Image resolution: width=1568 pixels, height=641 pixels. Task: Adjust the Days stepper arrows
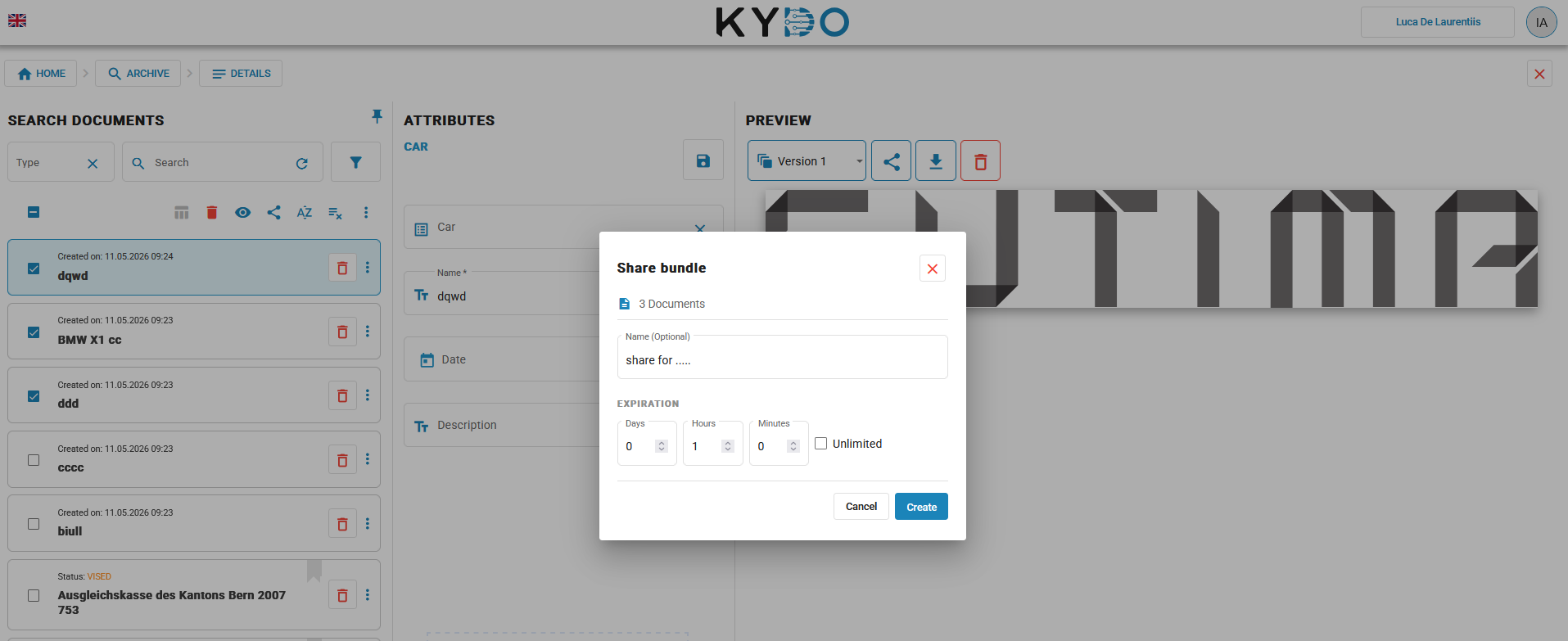pos(662,446)
